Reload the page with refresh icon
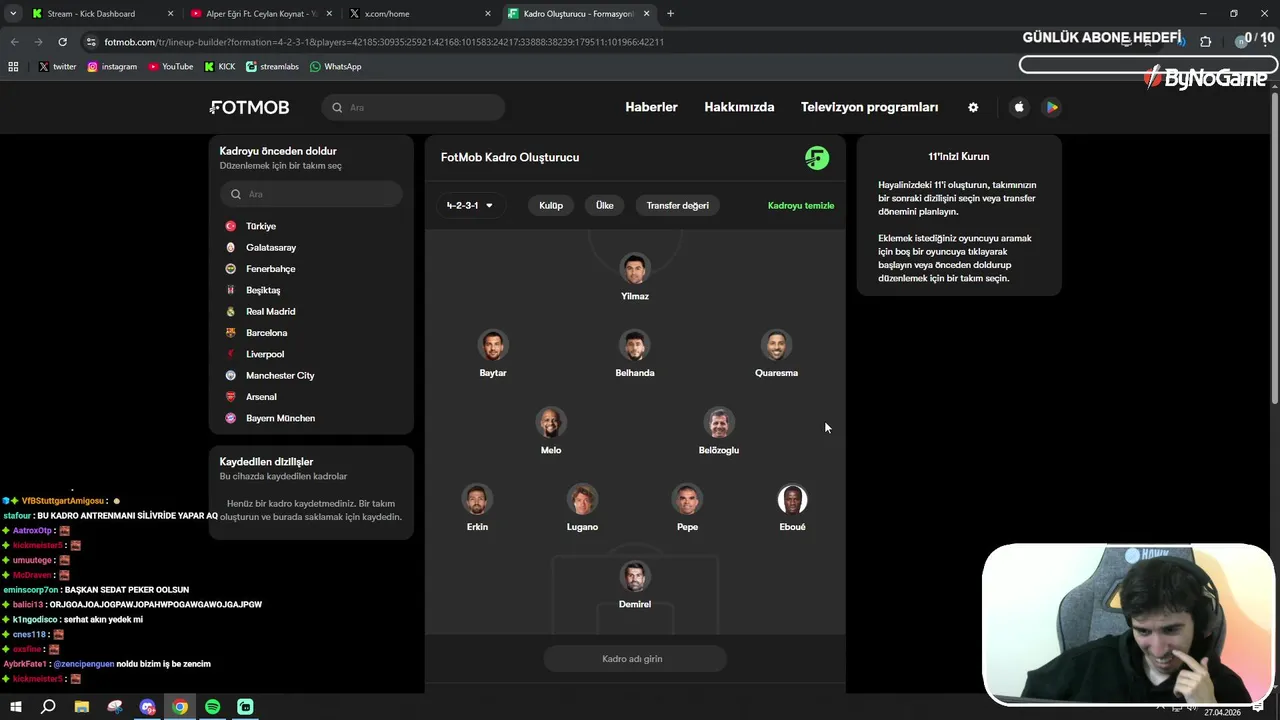The image size is (1280, 720). pos(62,42)
